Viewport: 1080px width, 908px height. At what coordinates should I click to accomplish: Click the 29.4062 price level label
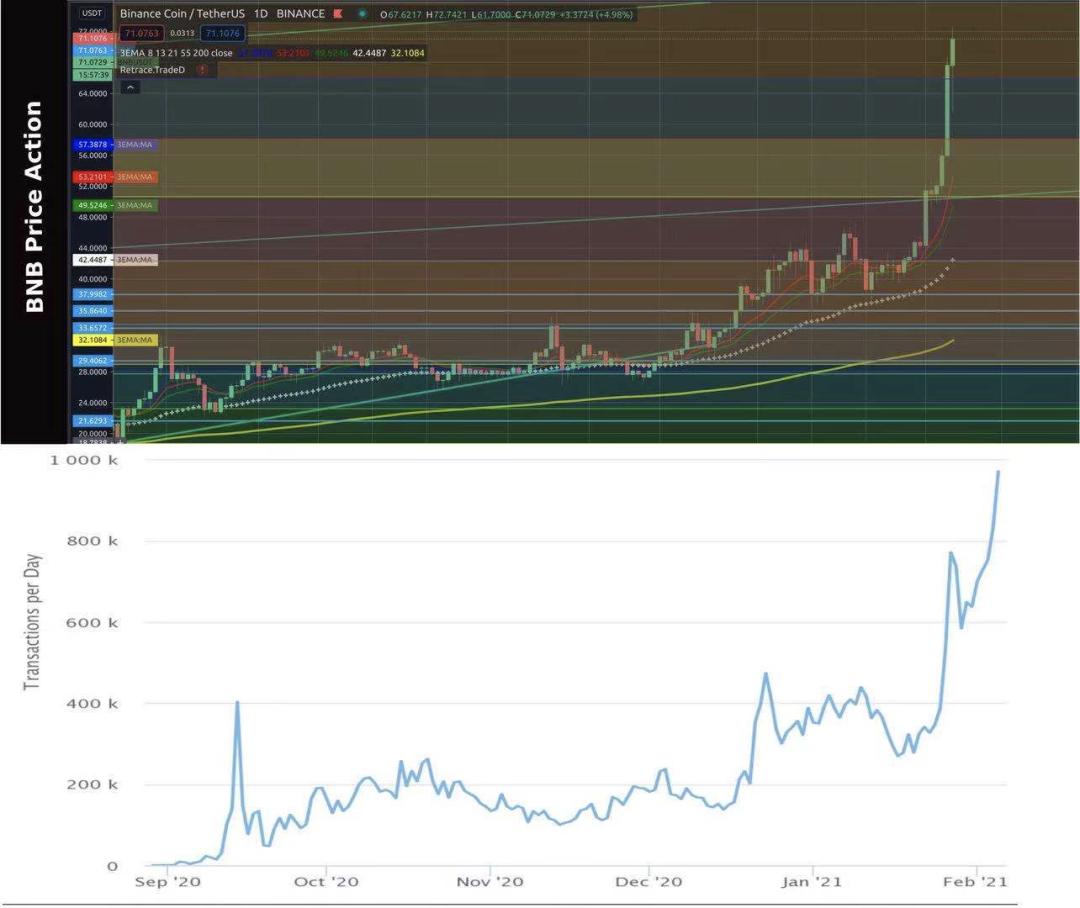tap(92, 360)
